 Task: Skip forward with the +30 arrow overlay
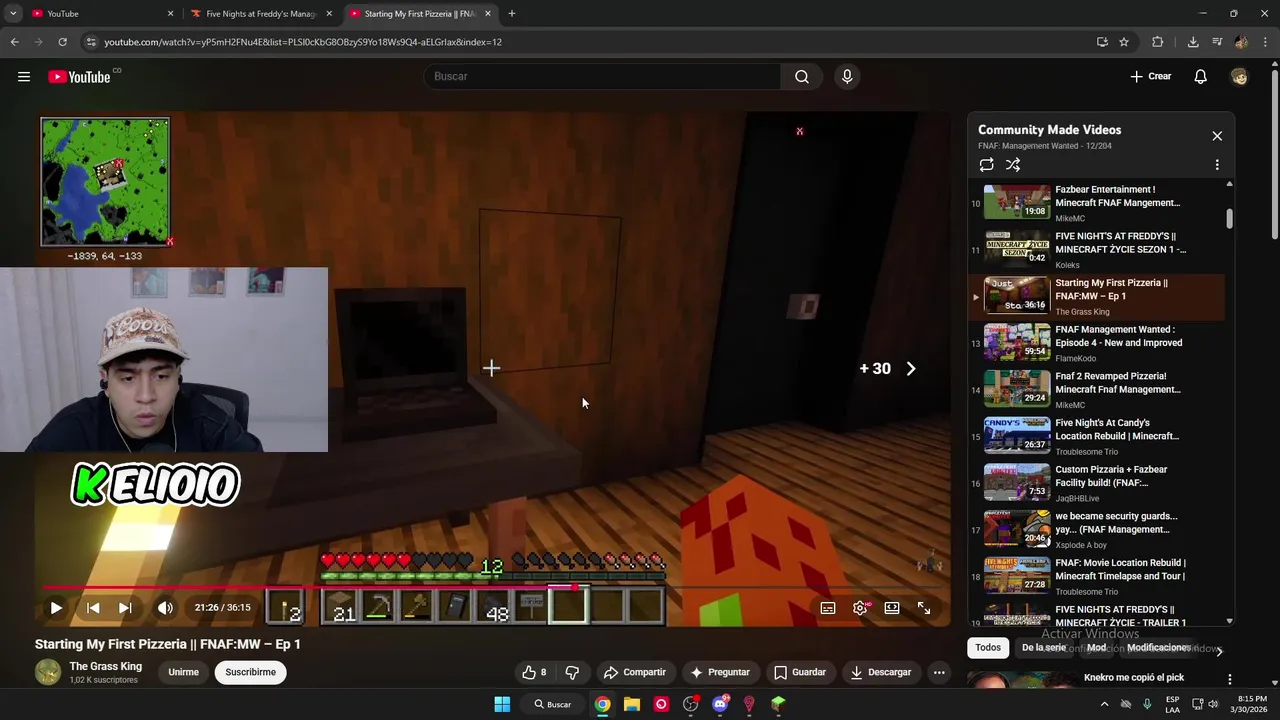[888, 369]
